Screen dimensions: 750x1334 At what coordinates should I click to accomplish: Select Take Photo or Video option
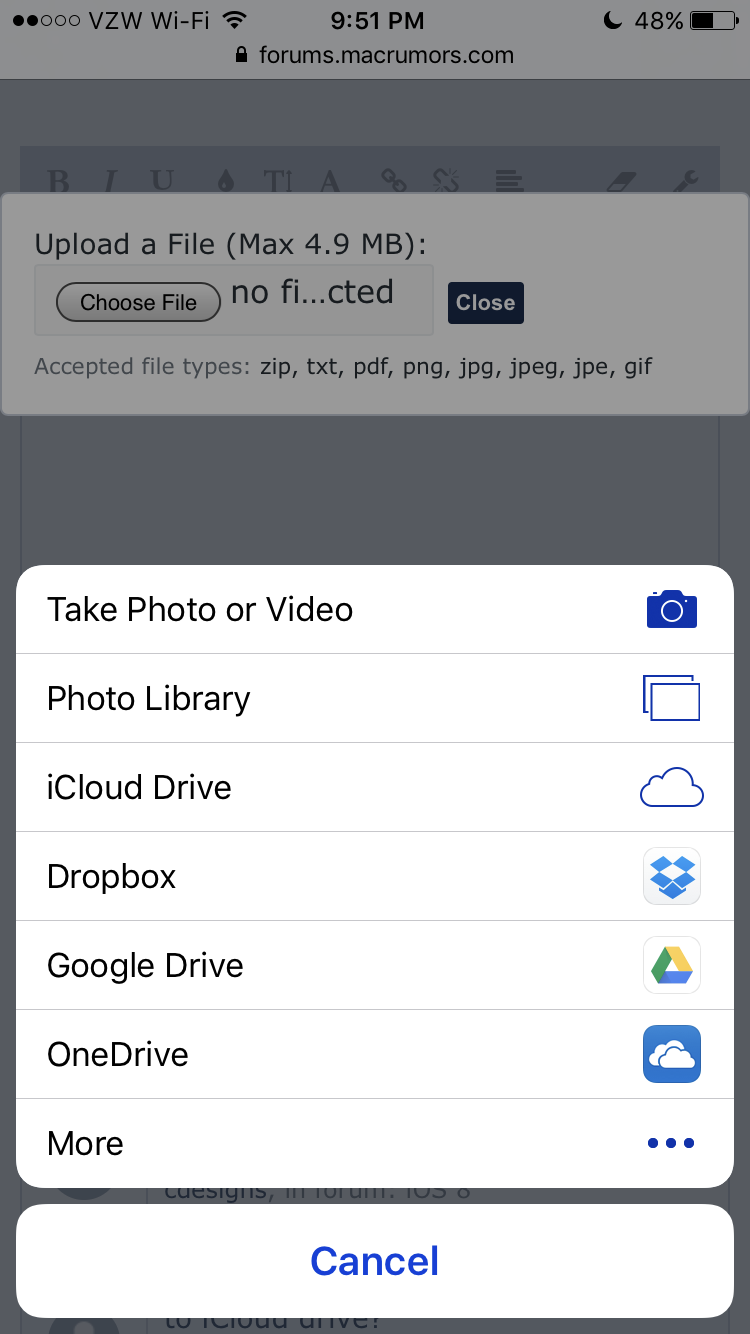(x=375, y=610)
